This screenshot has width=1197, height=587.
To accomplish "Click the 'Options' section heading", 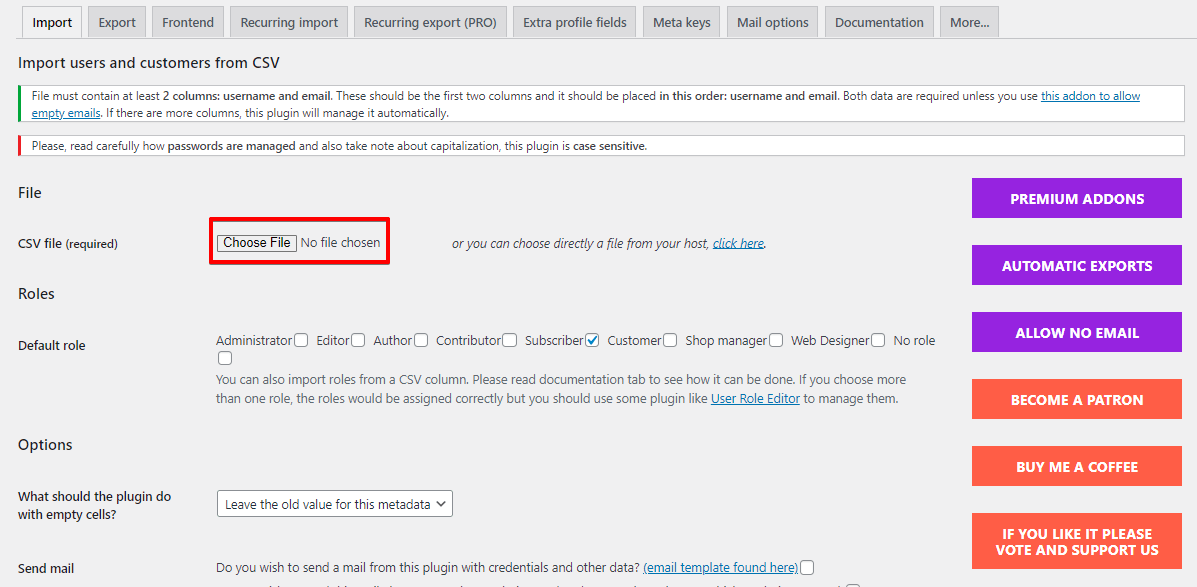I will point(45,444).
